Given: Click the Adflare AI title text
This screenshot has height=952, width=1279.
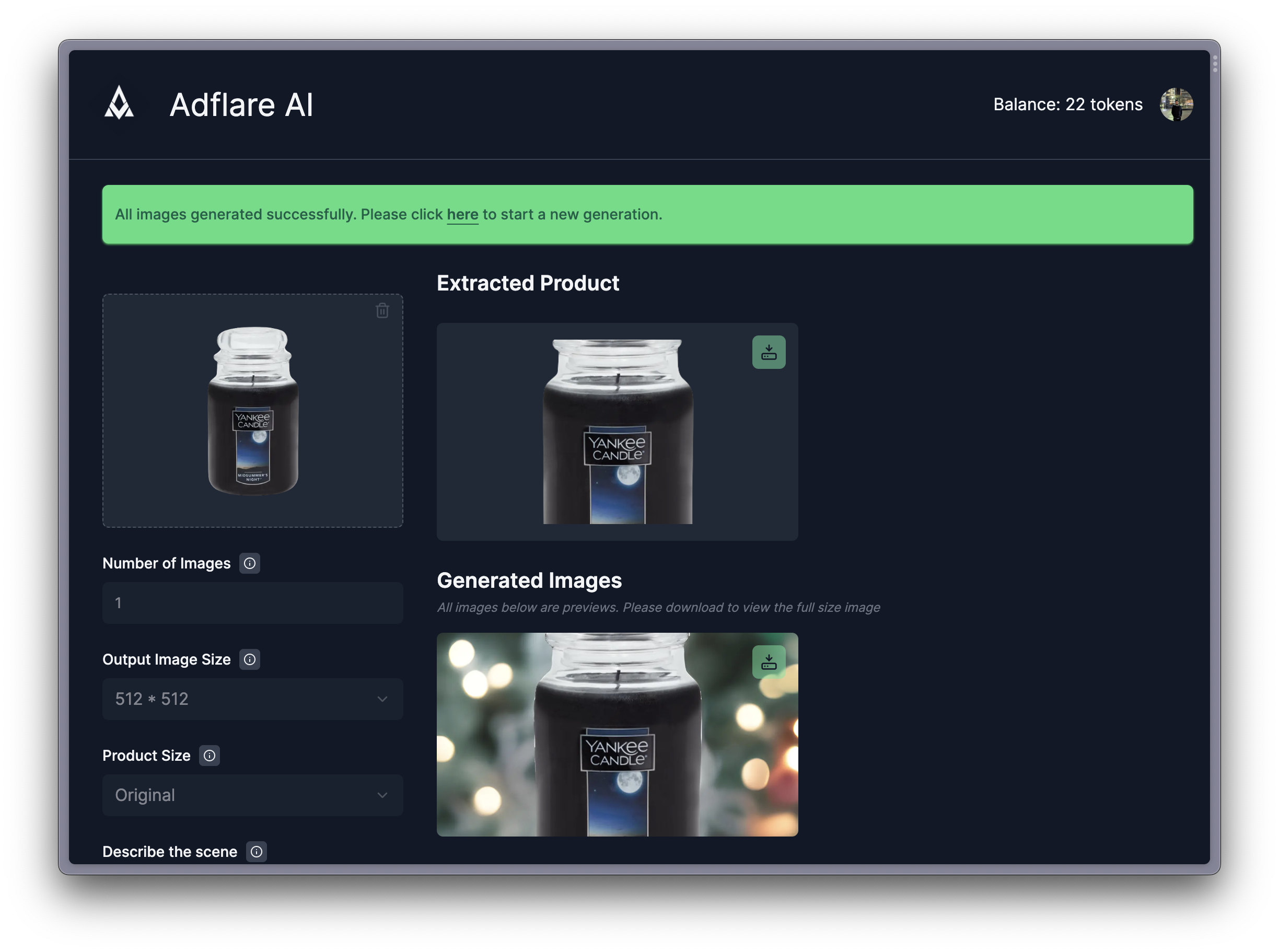Looking at the screenshot, I should coord(241,105).
